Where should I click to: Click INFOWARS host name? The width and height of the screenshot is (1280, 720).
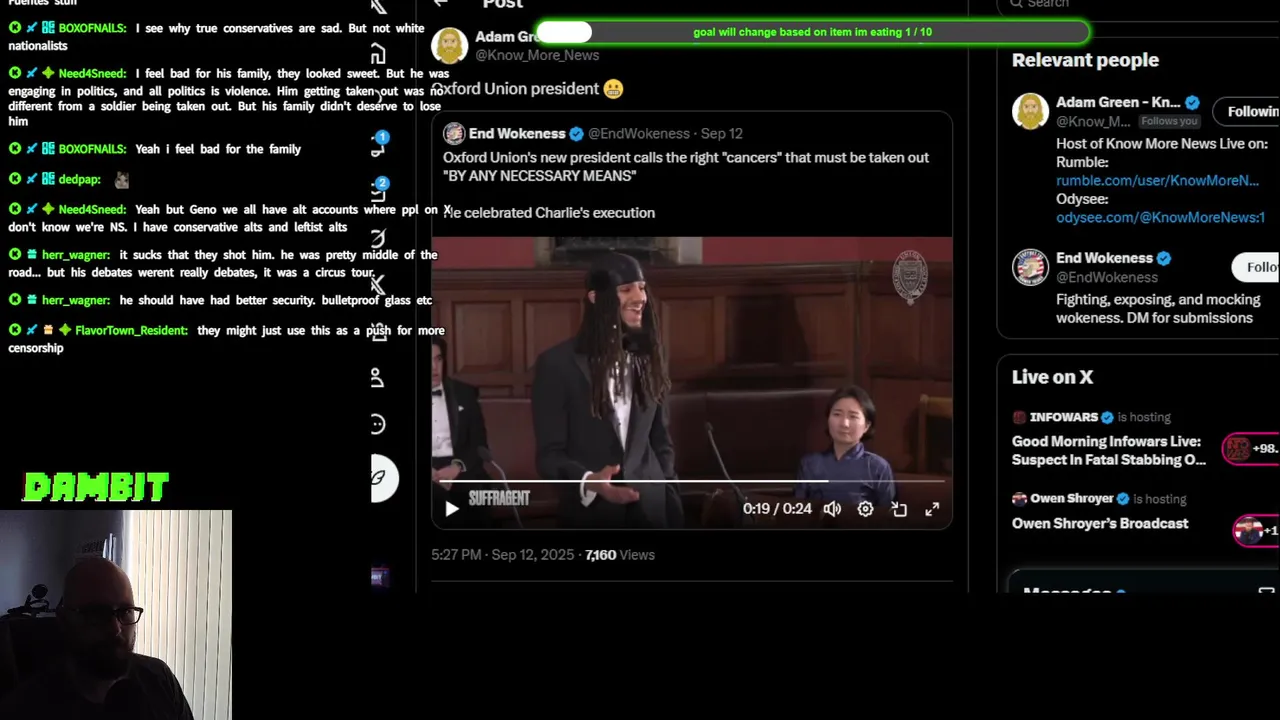1063,417
